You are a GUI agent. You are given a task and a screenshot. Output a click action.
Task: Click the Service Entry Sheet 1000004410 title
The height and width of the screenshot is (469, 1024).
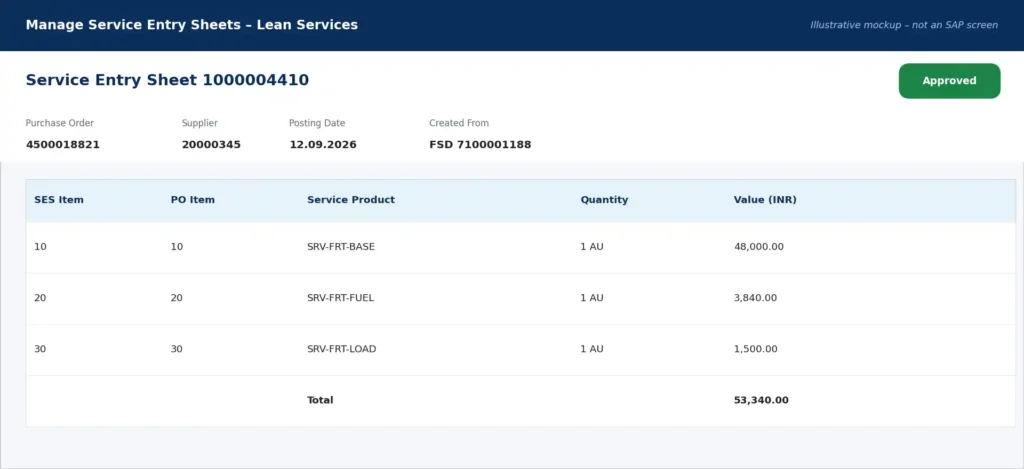coord(167,80)
